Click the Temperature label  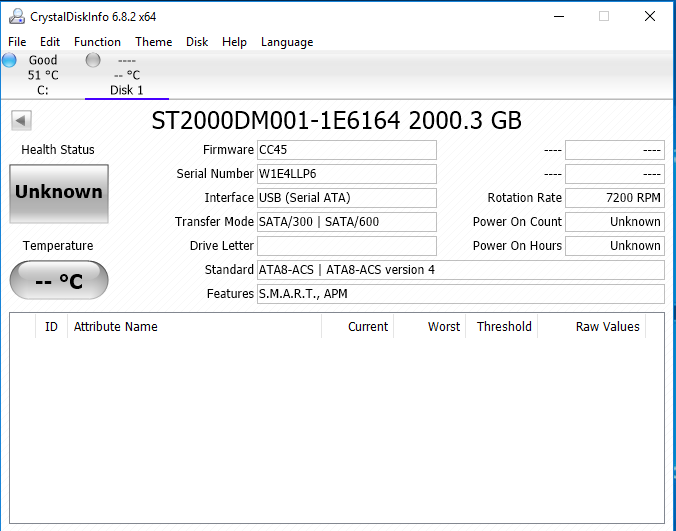tap(58, 246)
